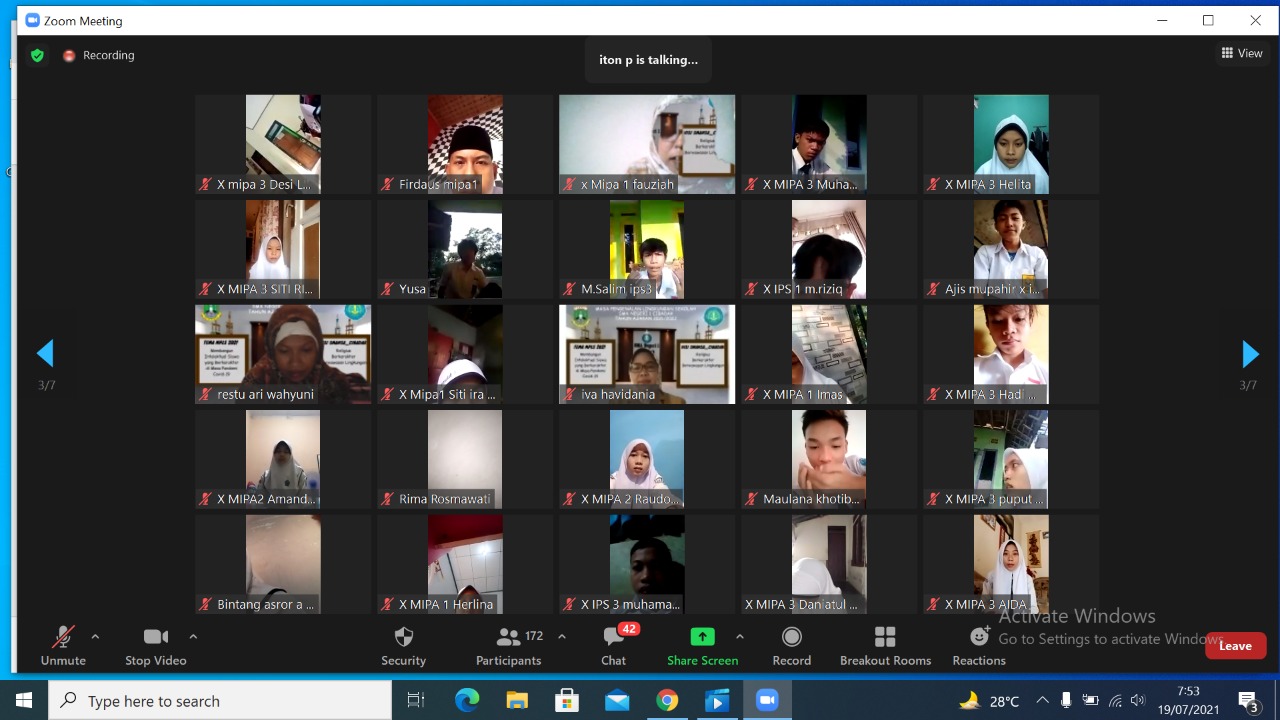Expand video options arrow beside Stop Video
1280x720 pixels.
(193, 636)
